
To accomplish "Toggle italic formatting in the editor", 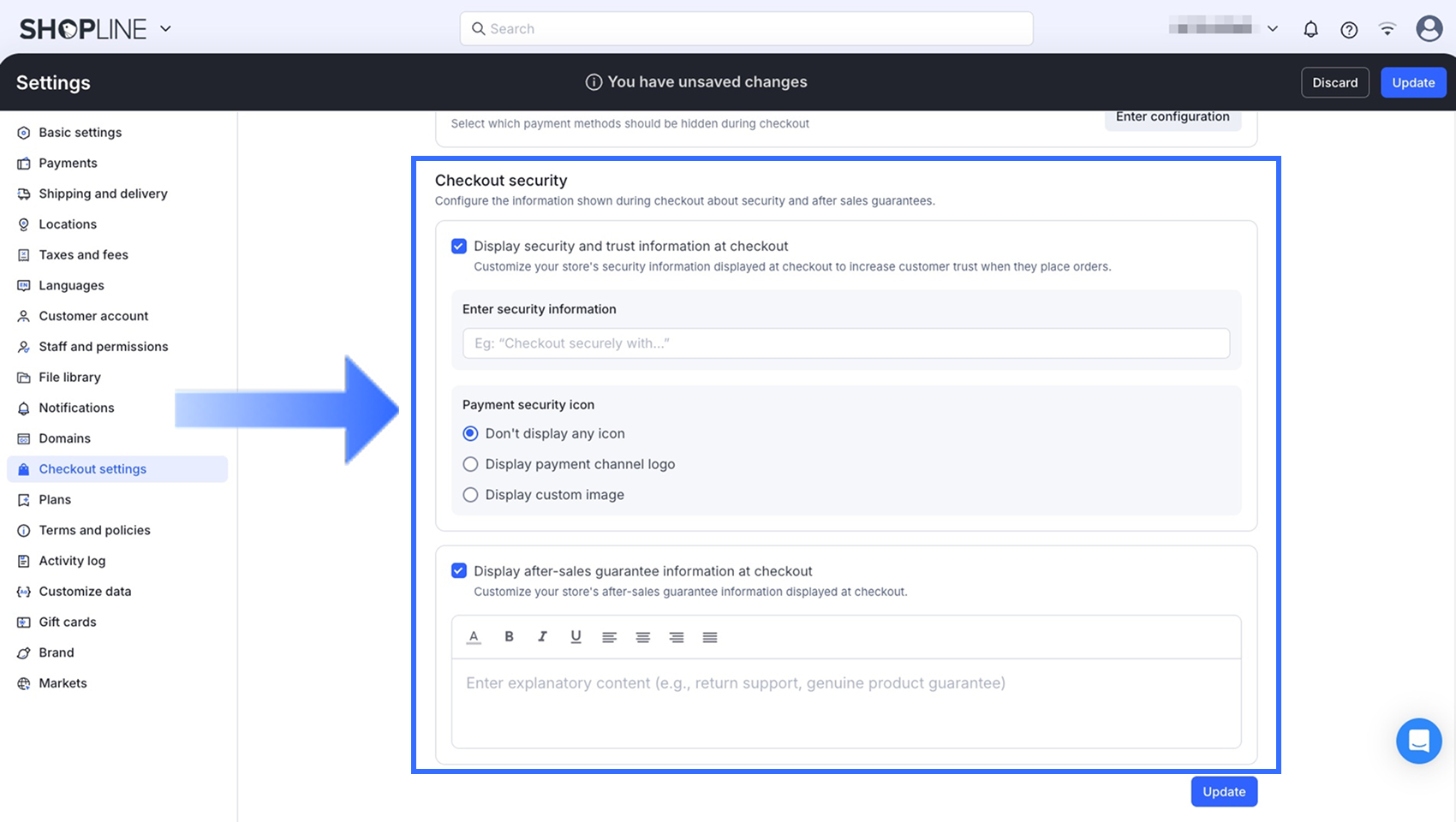I will click(542, 636).
